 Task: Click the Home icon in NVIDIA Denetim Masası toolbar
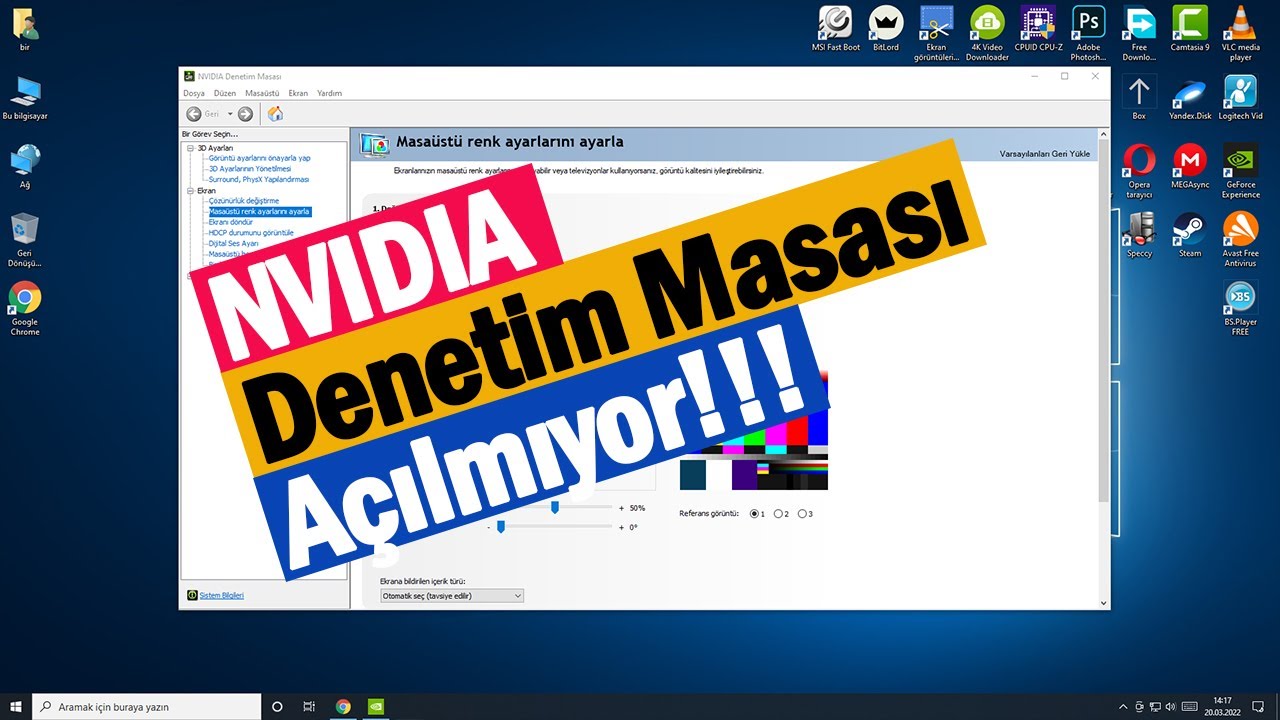(x=275, y=113)
